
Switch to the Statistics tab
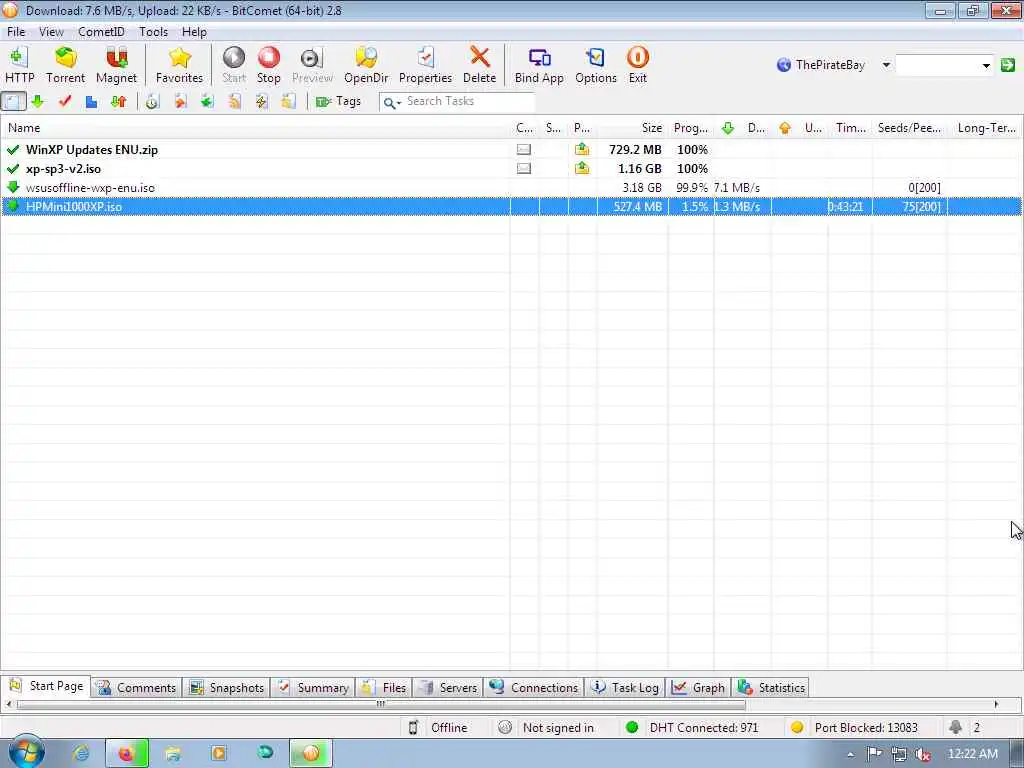pyautogui.click(x=771, y=688)
